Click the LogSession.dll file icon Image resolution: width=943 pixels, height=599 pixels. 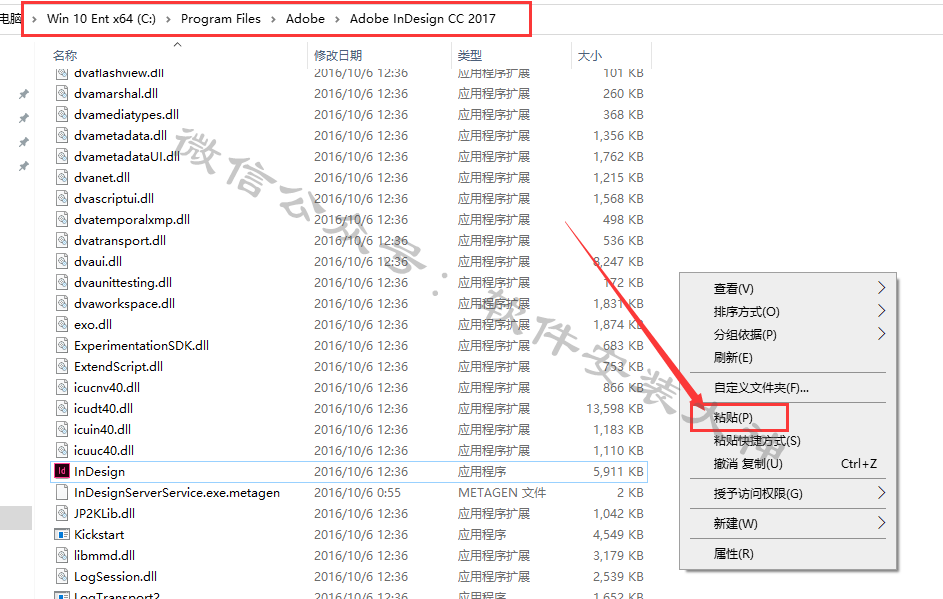point(61,577)
